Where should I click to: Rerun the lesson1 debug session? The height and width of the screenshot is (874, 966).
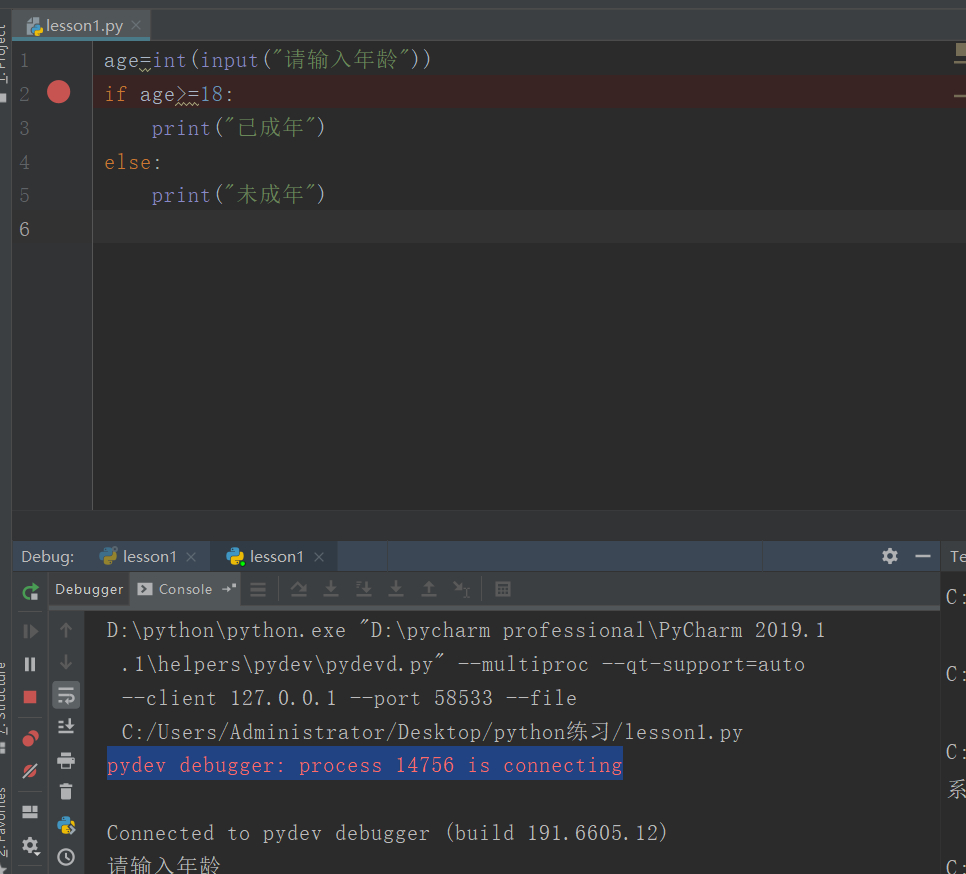coord(30,591)
